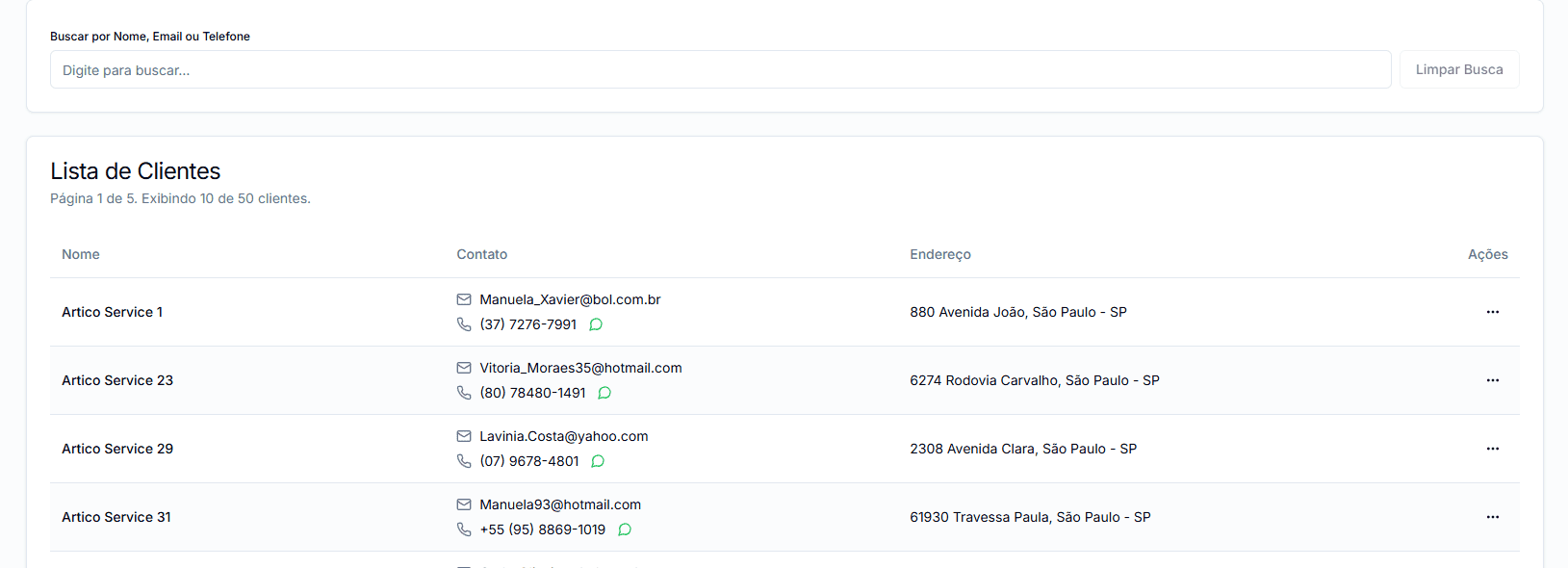Click the phone icon beside (80) 78480-1491
Image resolution: width=1568 pixels, height=568 pixels.
coord(464,393)
